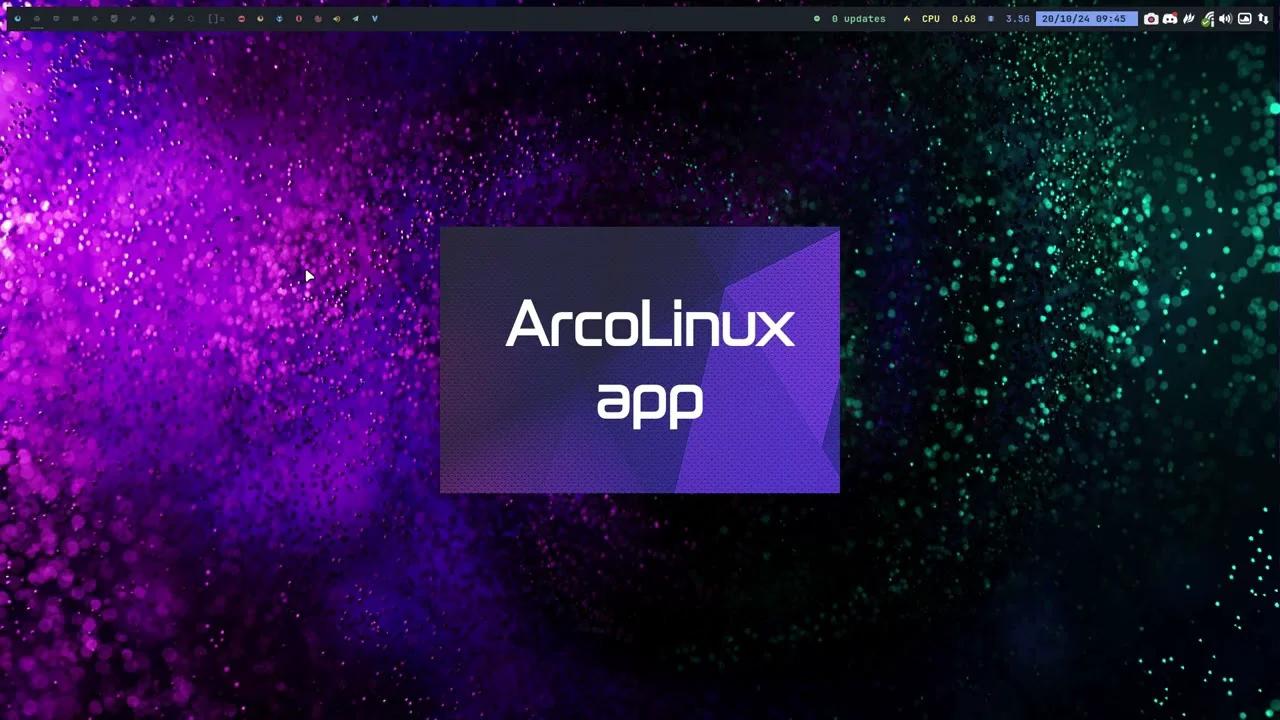Switch to the wrench icon workspace
This screenshot has width=1280, height=720.
pyautogui.click(x=133, y=19)
